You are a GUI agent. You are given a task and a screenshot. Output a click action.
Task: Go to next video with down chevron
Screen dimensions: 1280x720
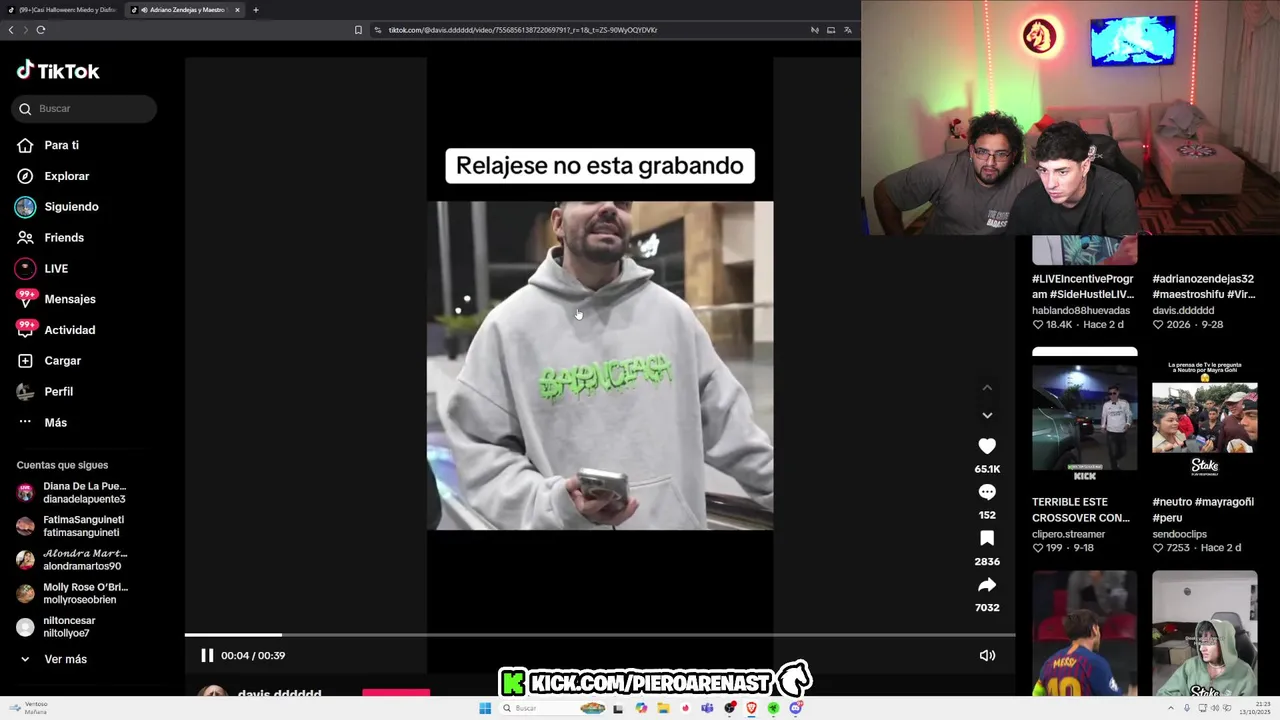click(x=987, y=416)
